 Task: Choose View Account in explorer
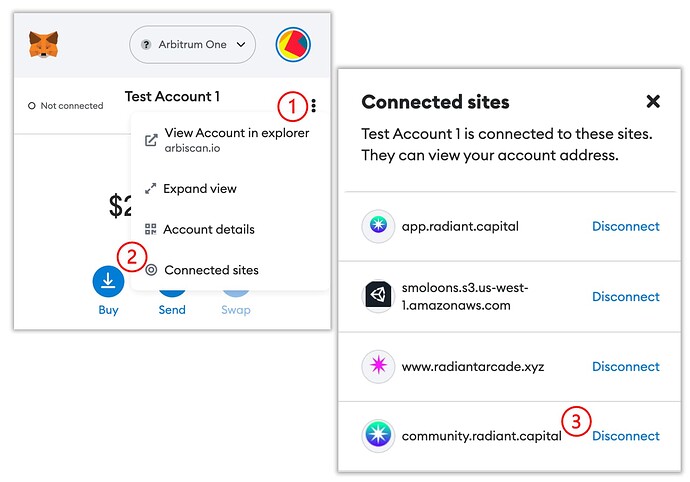tap(230, 140)
